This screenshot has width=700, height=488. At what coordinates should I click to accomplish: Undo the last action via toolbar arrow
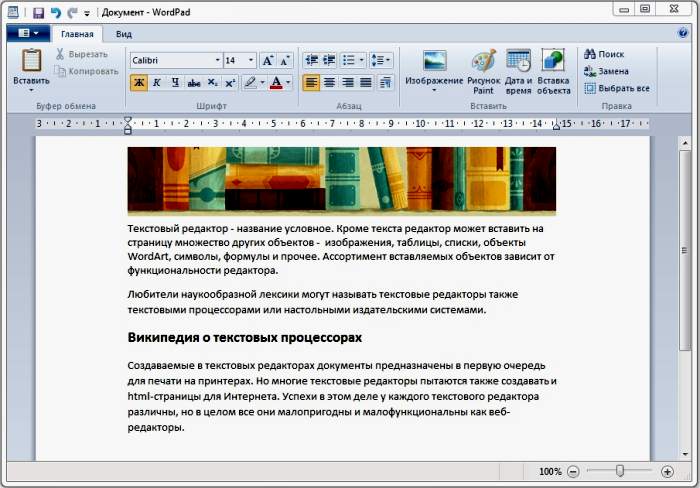tap(56, 13)
